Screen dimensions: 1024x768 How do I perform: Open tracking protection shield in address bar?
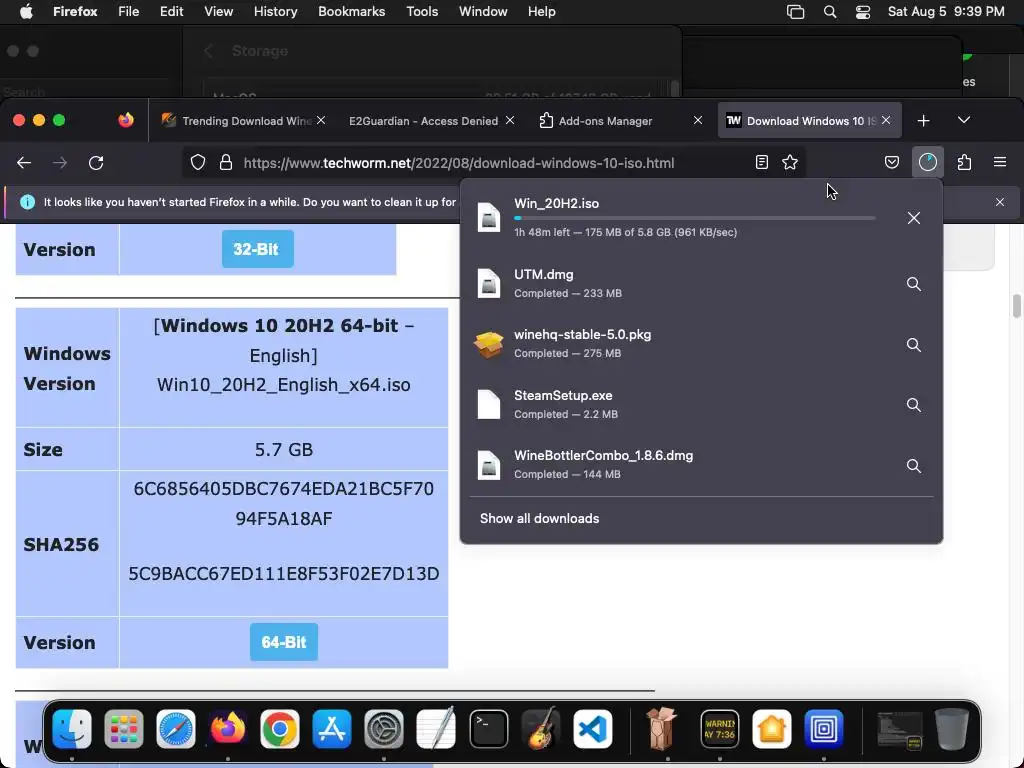(x=198, y=163)
